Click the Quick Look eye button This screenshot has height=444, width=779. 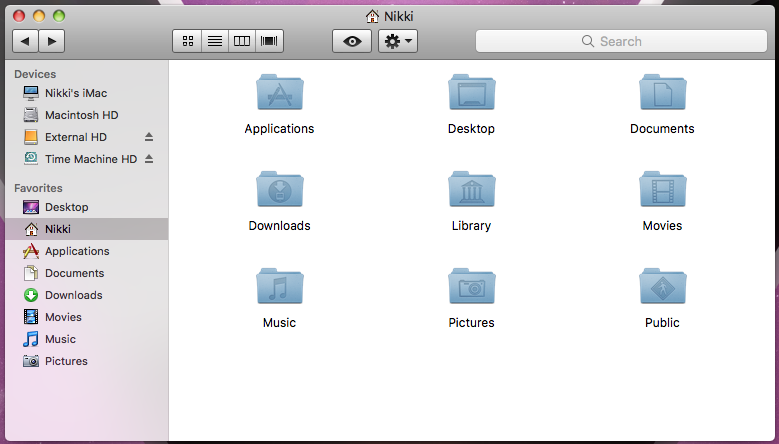click(352, 41)
